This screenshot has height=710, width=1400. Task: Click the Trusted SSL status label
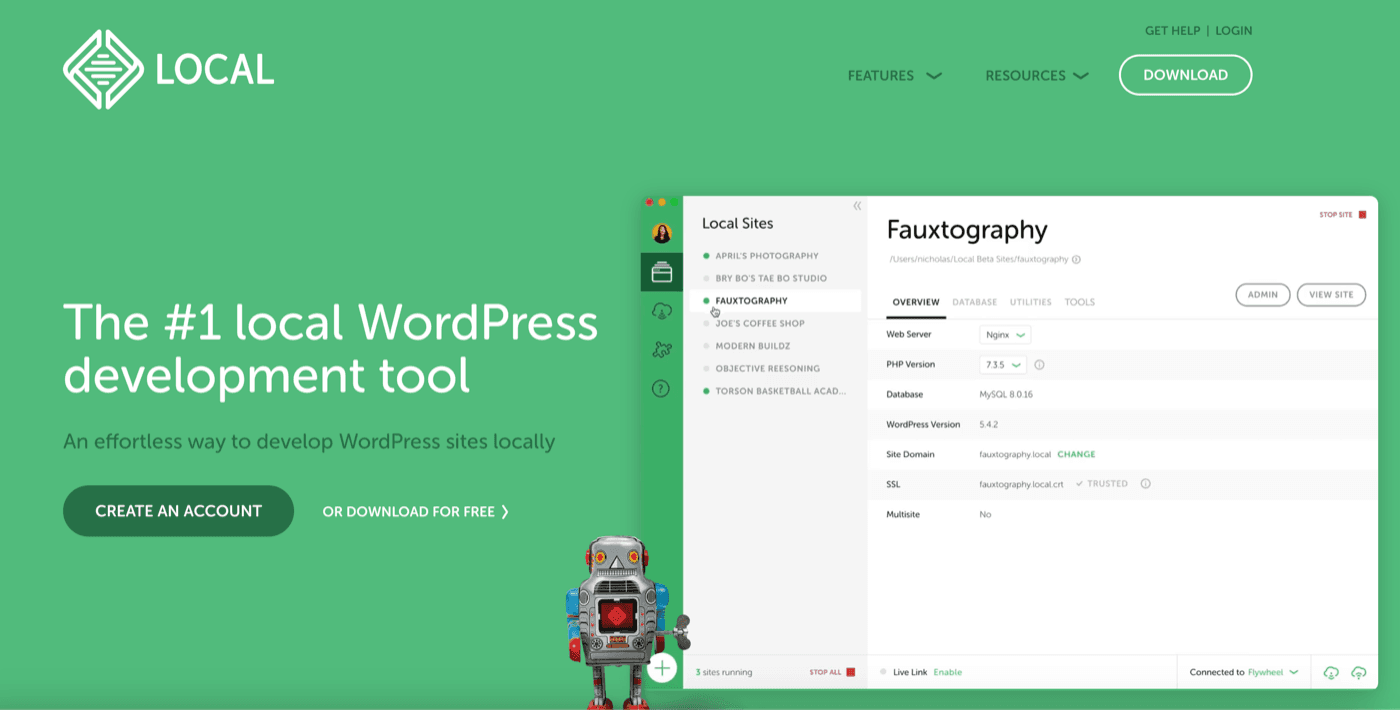(1101, 484)
